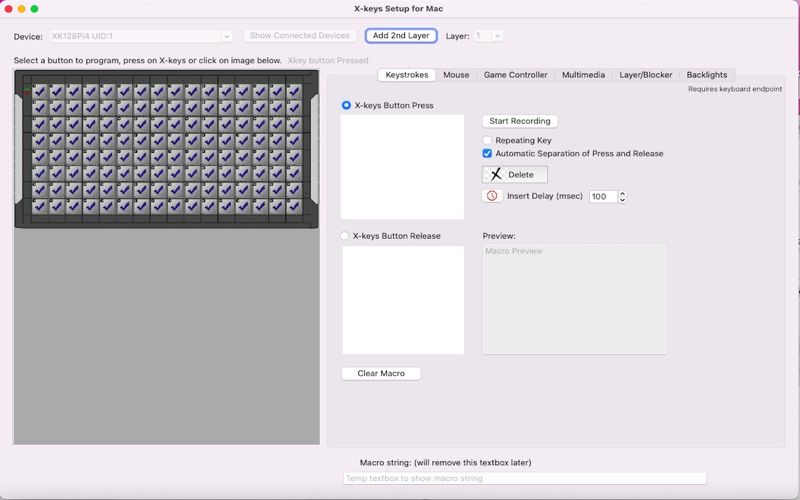Uncheck Automatic Separation of Press and Release
This screenshot has height=500, width=800.
click(x=487, y=154)
